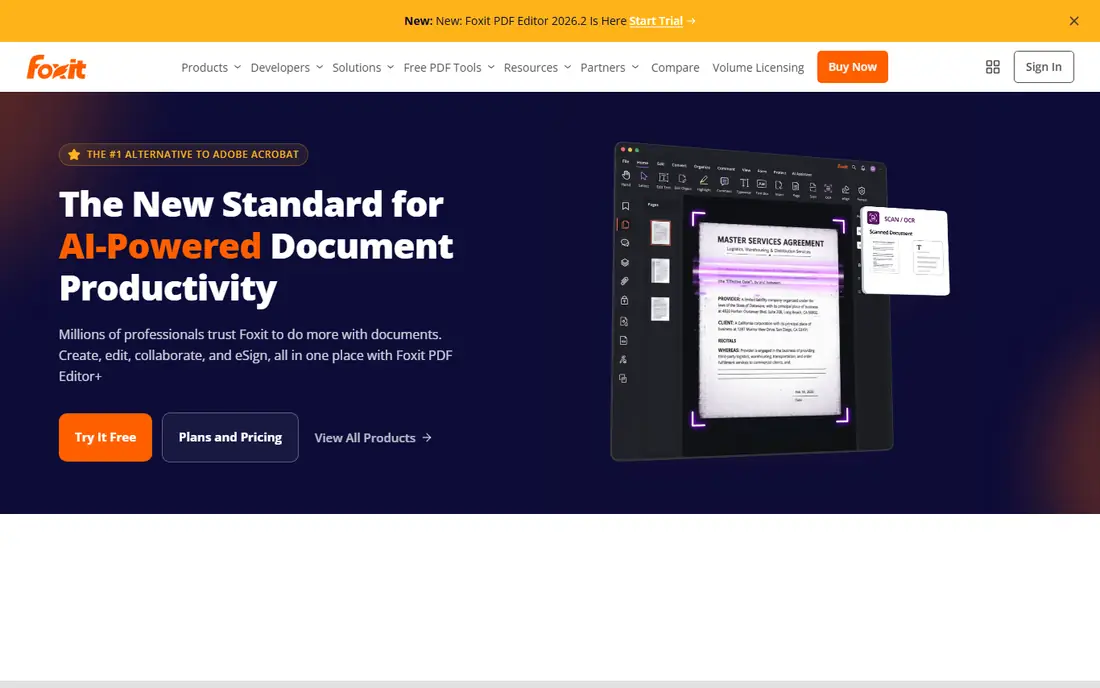Click the heading 'The New Standard for'
This screenshot has width=1100, height=688.
point(251,204)
